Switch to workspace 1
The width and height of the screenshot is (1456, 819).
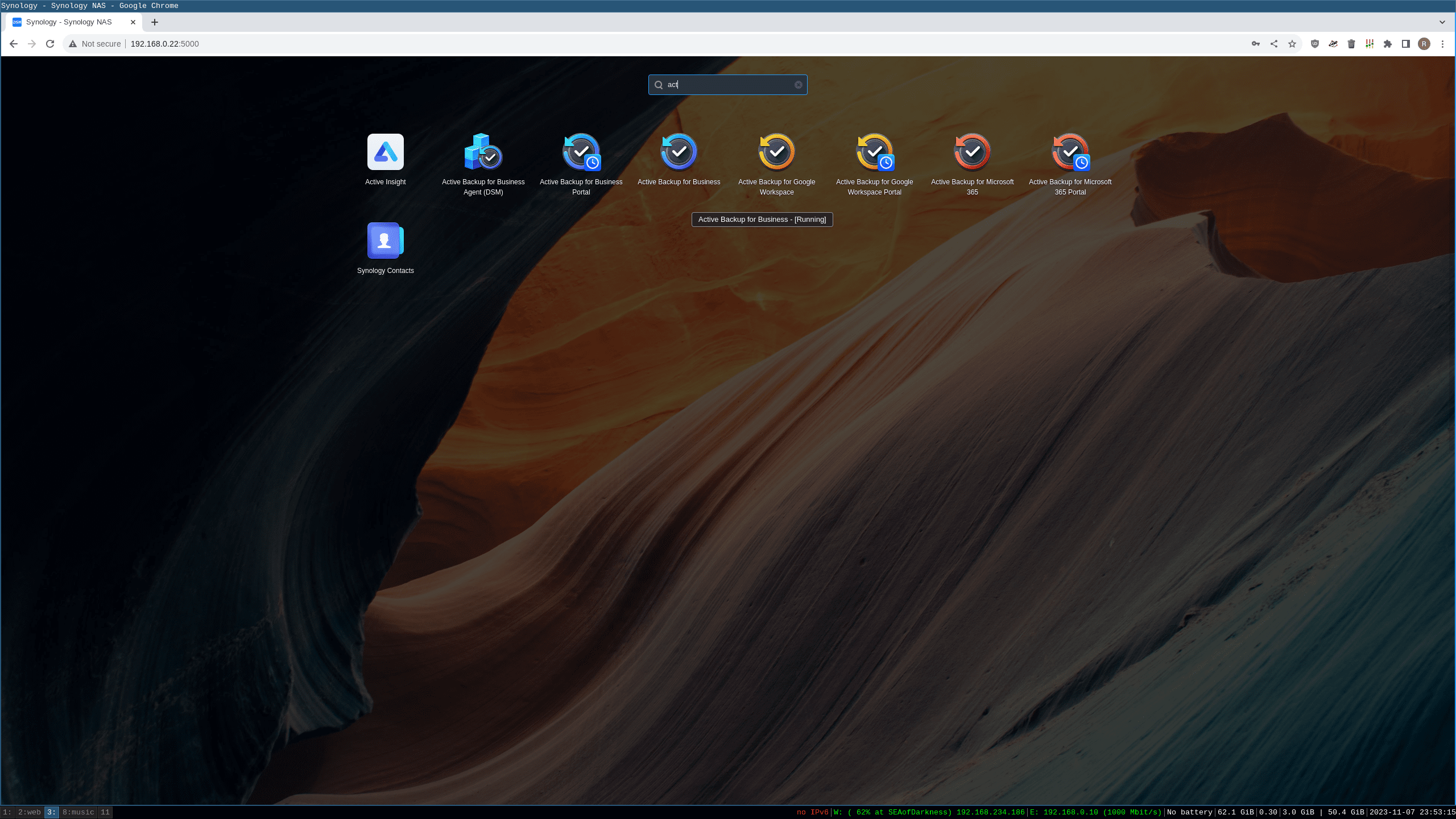point(7,812)
